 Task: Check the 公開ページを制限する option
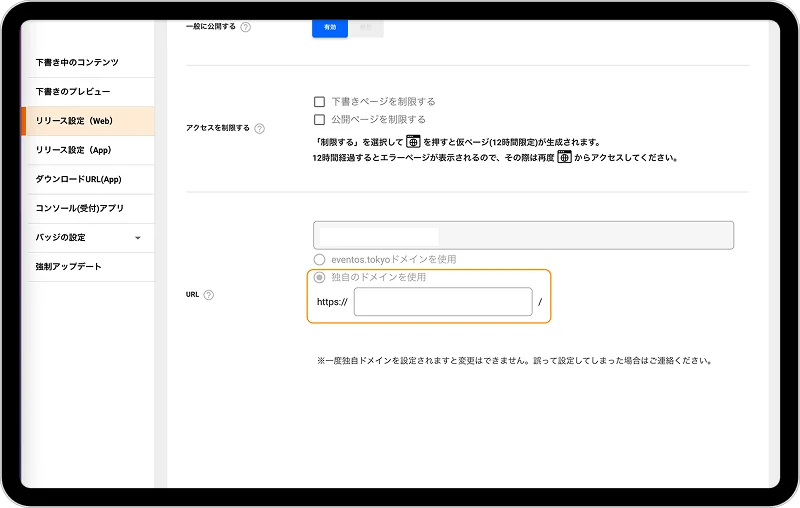point(320,119)
